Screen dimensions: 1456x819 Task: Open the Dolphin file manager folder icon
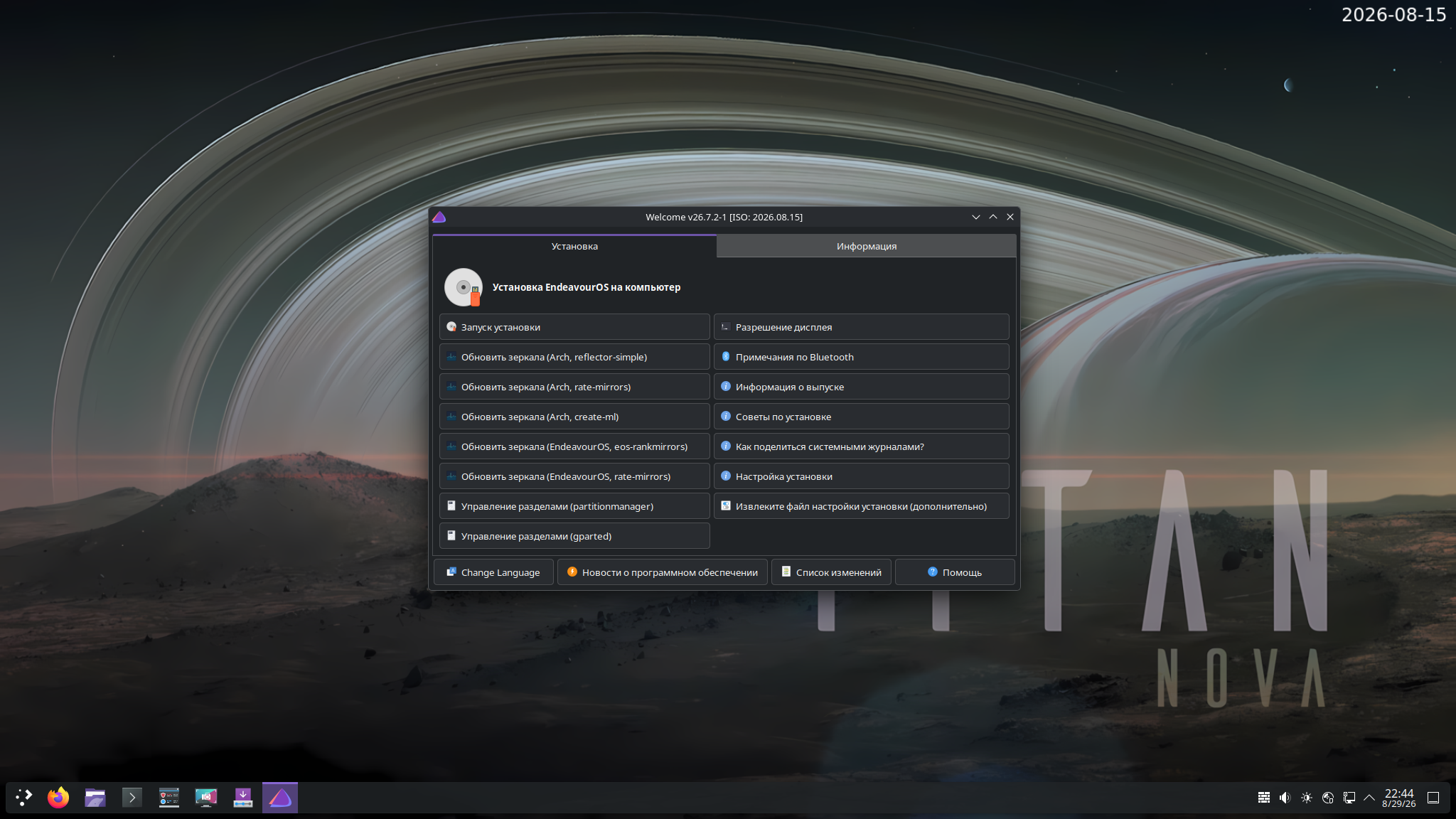(x=95, y=798)
